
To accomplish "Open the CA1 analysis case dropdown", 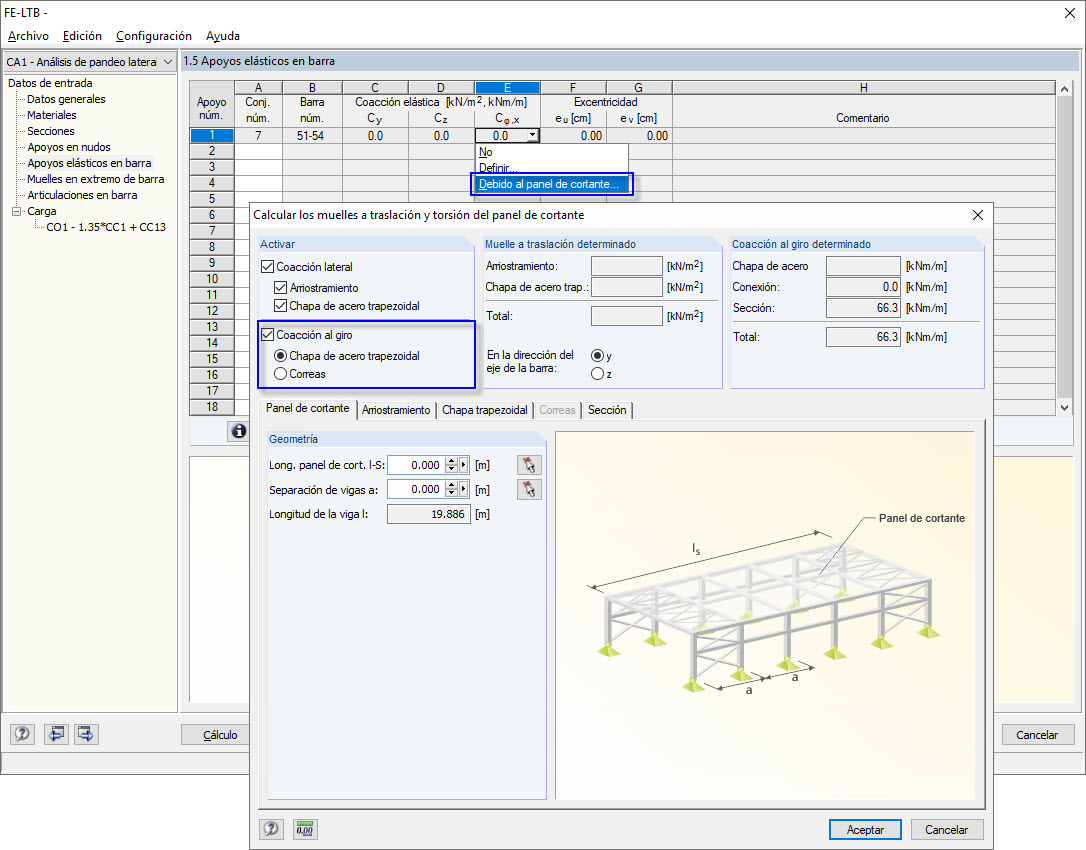I will point(168,62).
